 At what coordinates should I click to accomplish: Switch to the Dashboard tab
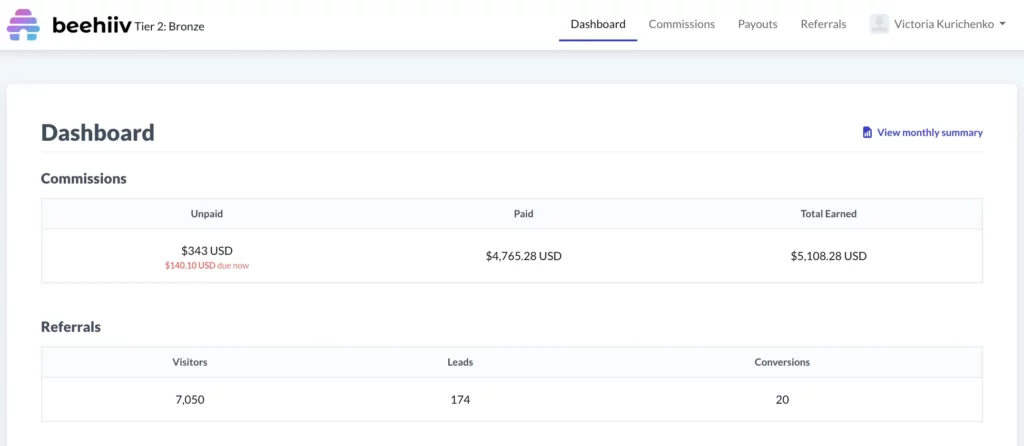click(x=597, y=24)
